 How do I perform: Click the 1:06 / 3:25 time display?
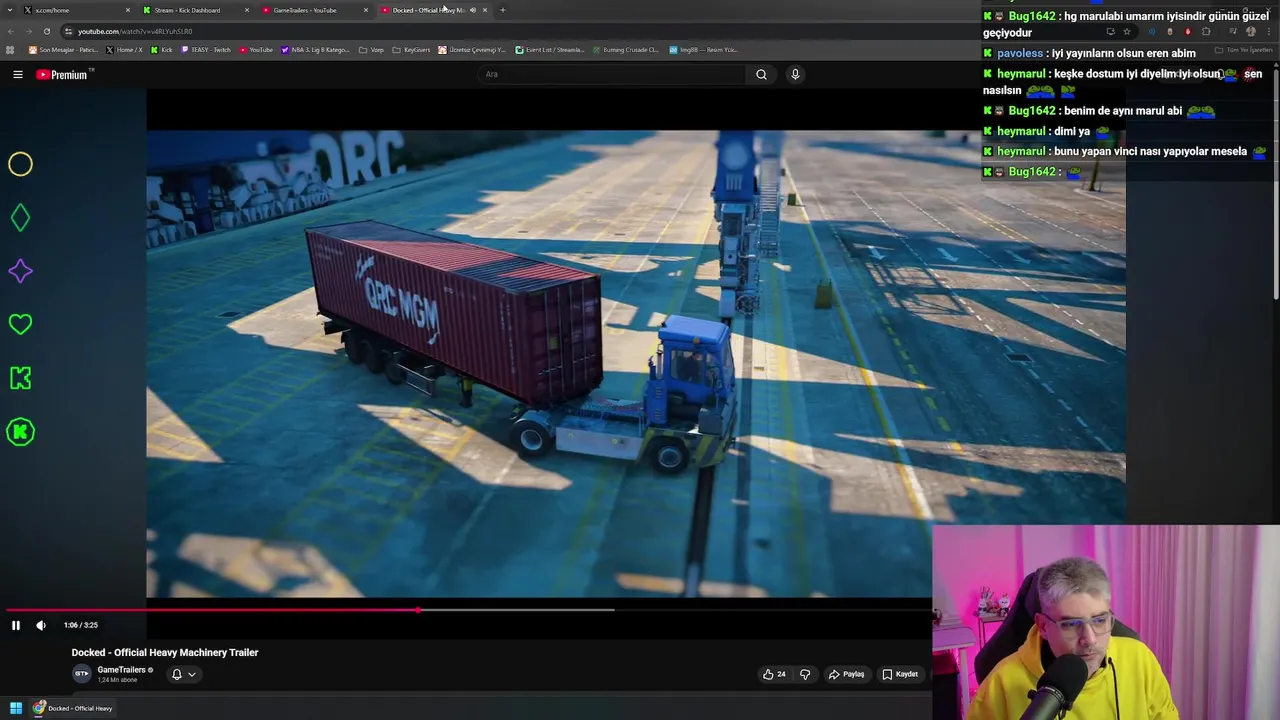pyautogui.click(x=81, y=625)
